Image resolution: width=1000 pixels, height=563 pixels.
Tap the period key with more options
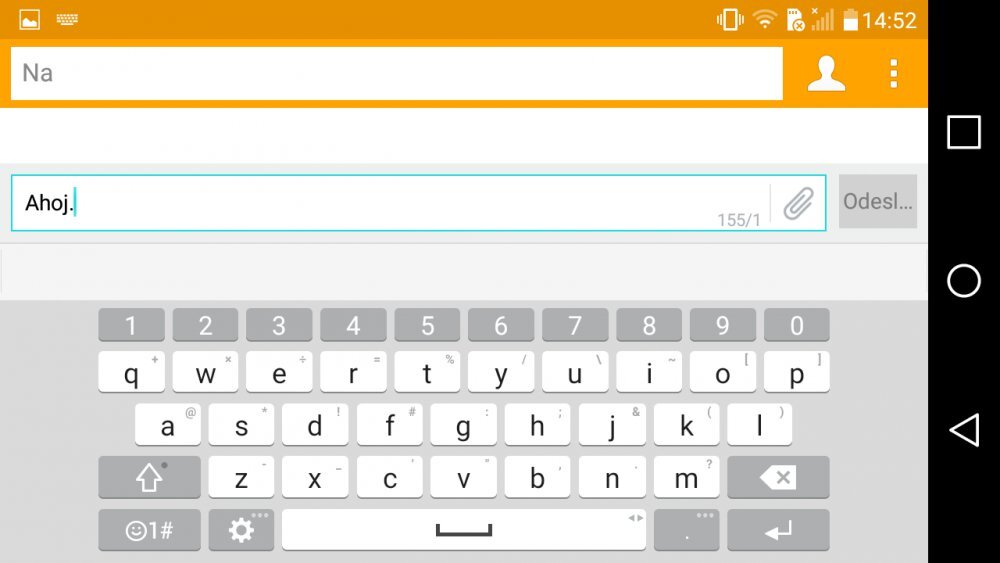point(686,530)
